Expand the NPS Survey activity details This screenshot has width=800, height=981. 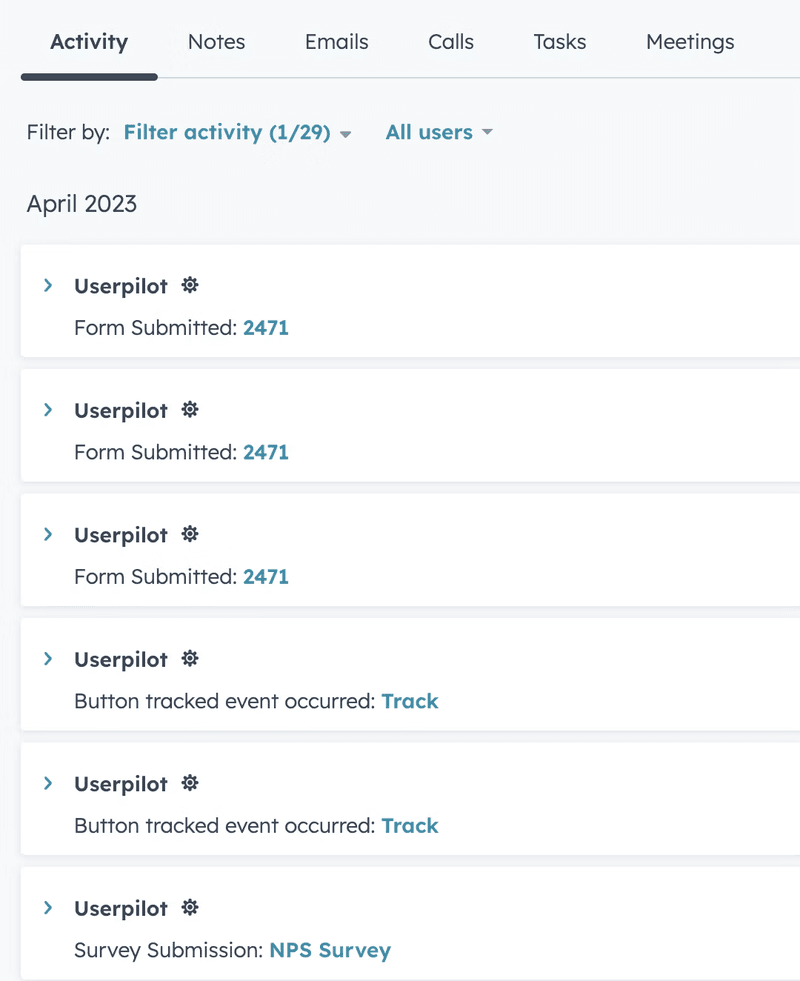click(x=47, y=907)
